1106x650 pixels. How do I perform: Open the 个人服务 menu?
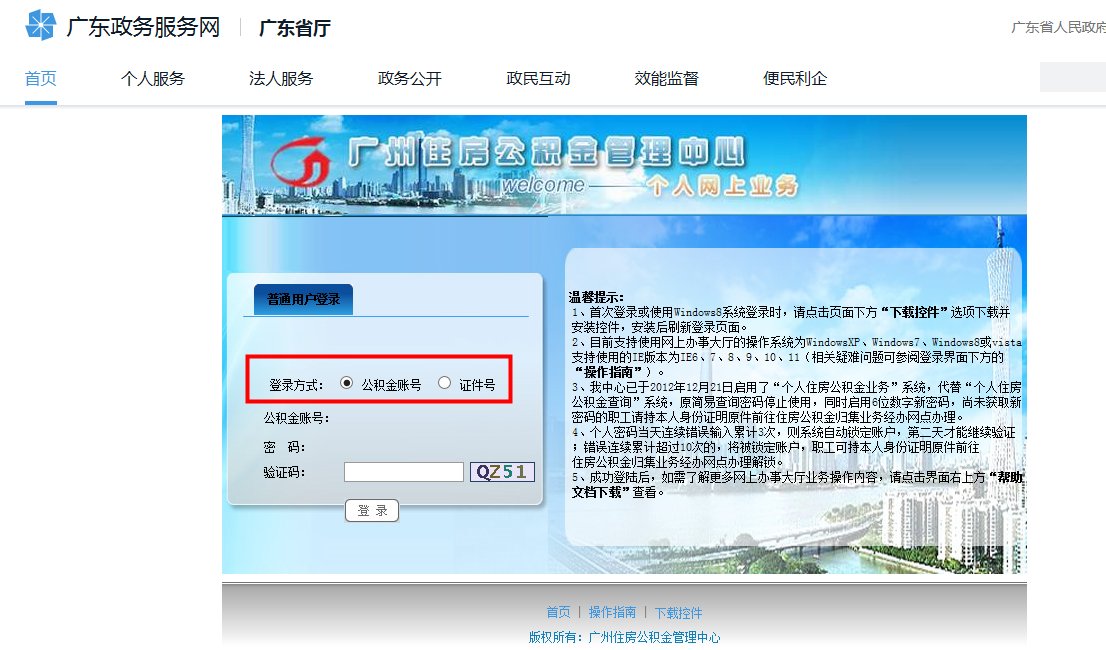point(152,77)
